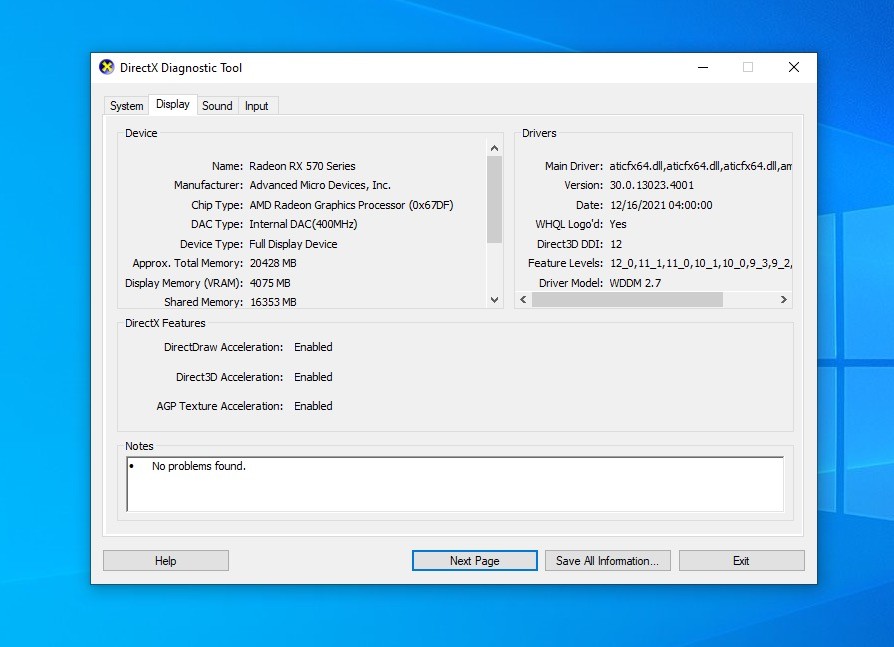The height and width of the screenshot is (647, 894).
Task: Click the Device panel vertical scrollbar thumb
Action: tap(494, 199)
